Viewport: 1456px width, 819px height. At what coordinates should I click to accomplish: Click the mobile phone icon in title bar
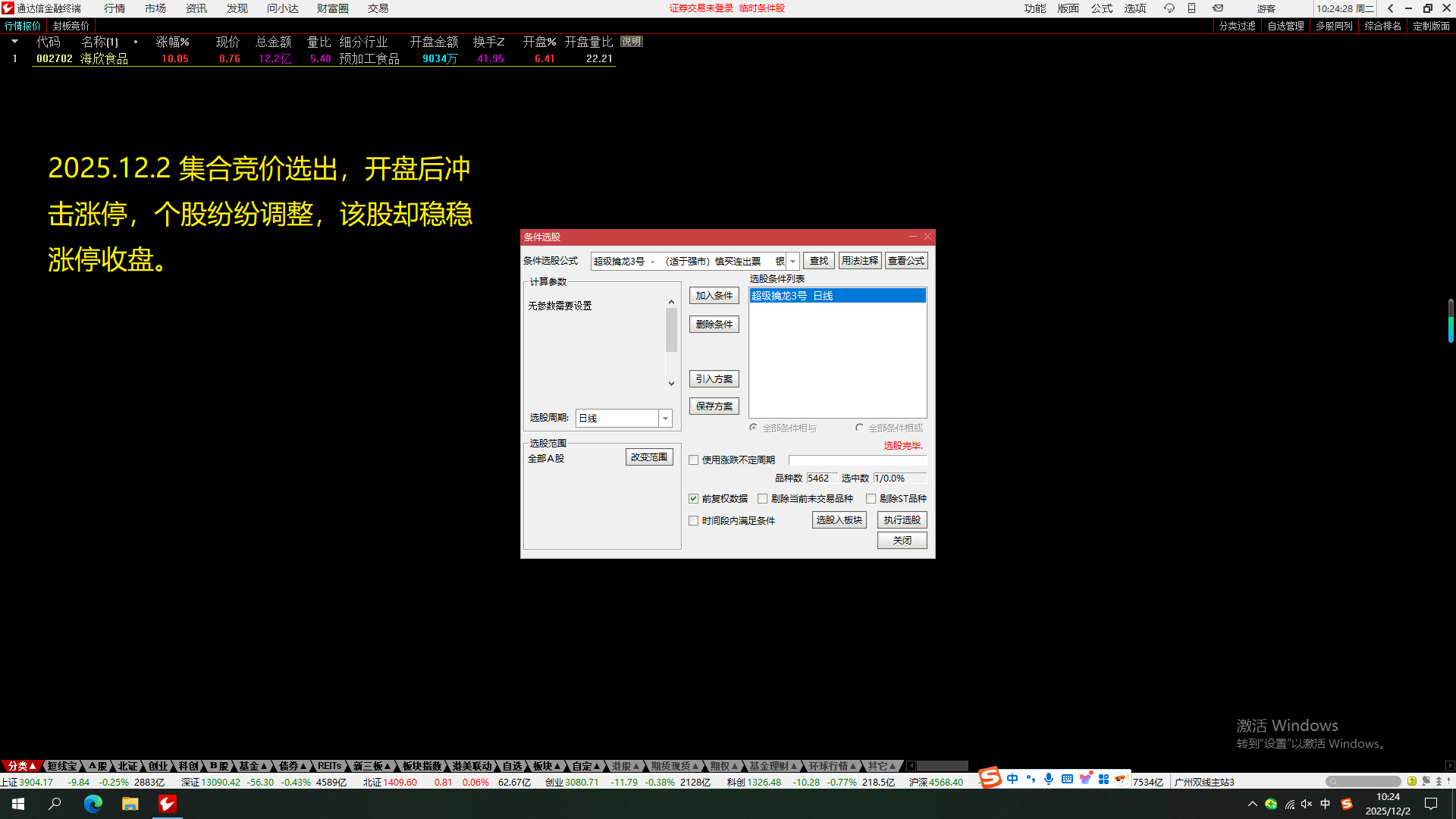tap(1191, 8)
